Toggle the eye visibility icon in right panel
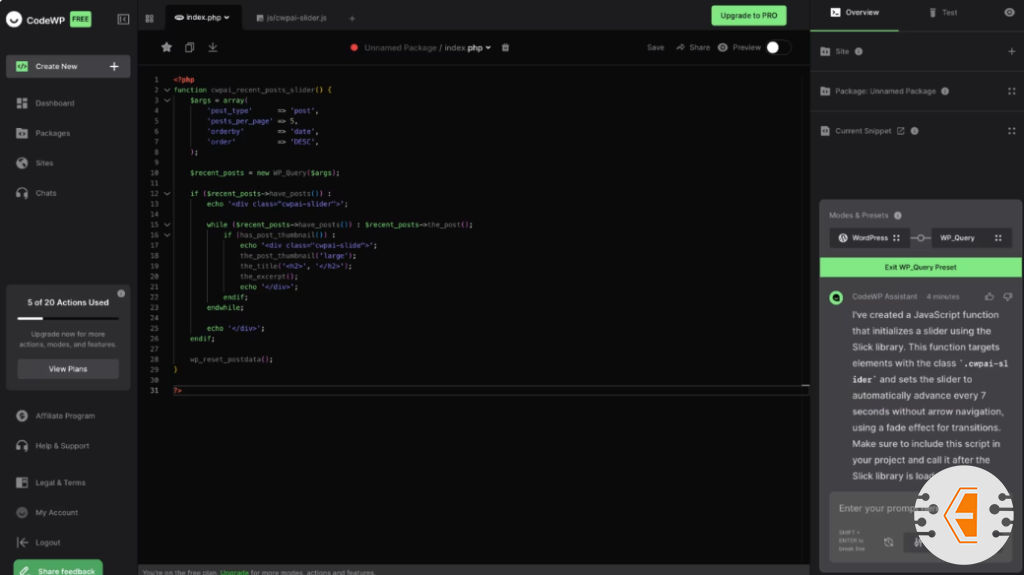Image resolution: width=1024 pixels, height=575 pixels. point(1009,13)
